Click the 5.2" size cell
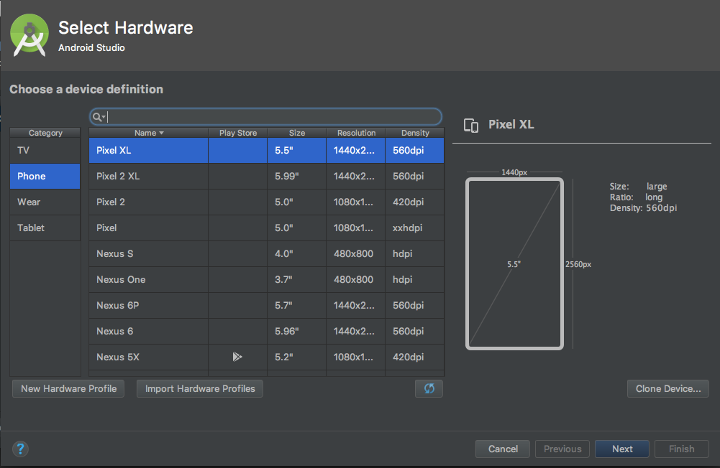The image size is (720, 468). (297, 357)
